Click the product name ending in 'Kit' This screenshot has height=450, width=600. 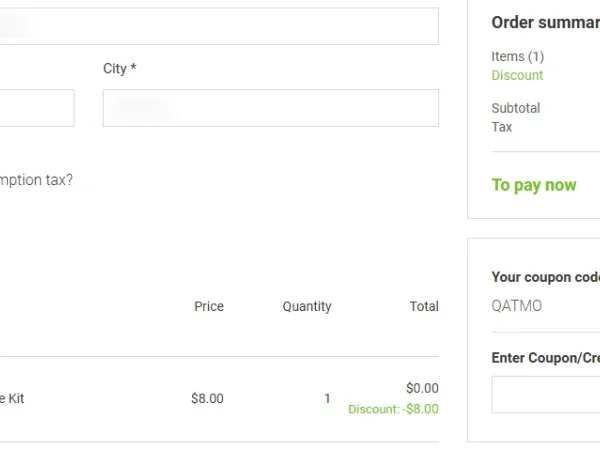(x=12, y=398)
